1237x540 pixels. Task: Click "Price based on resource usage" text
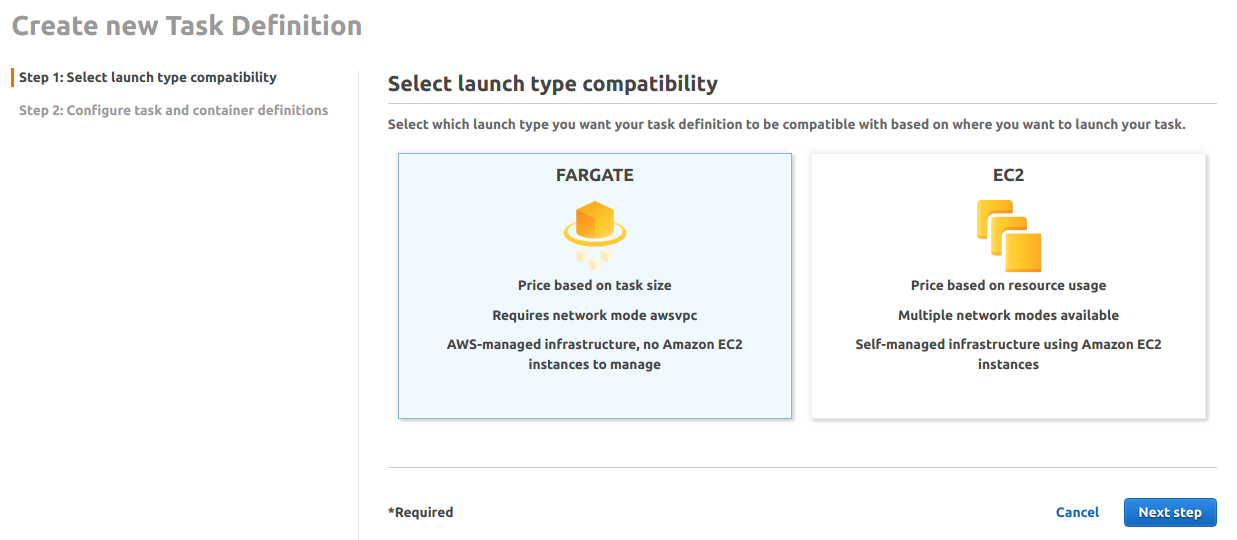[1008, 285]
